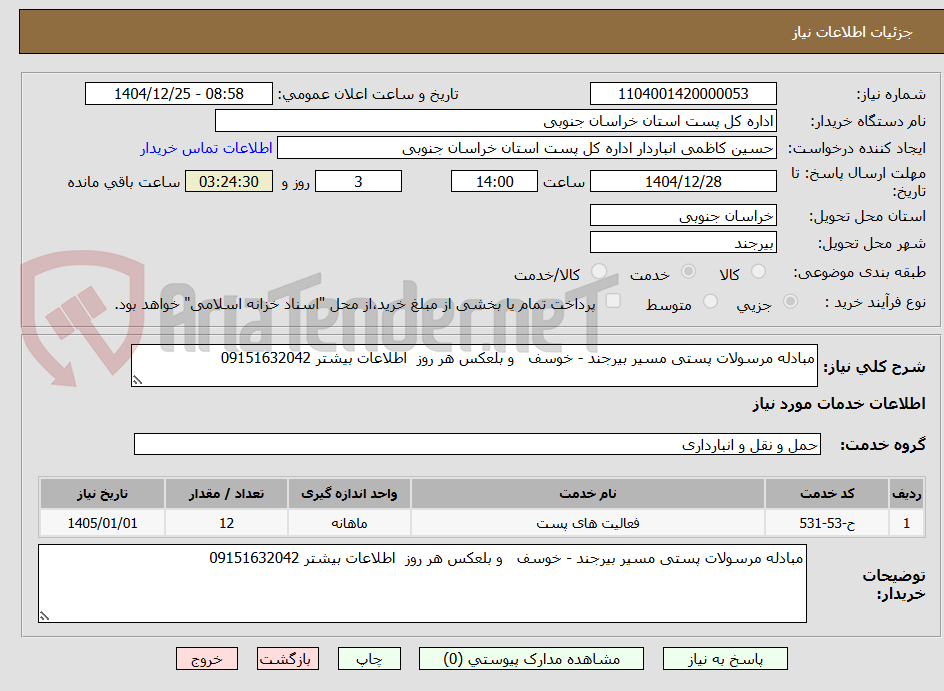Click the announcement date field 1404/12/25 - 08:58

[179, 94]
